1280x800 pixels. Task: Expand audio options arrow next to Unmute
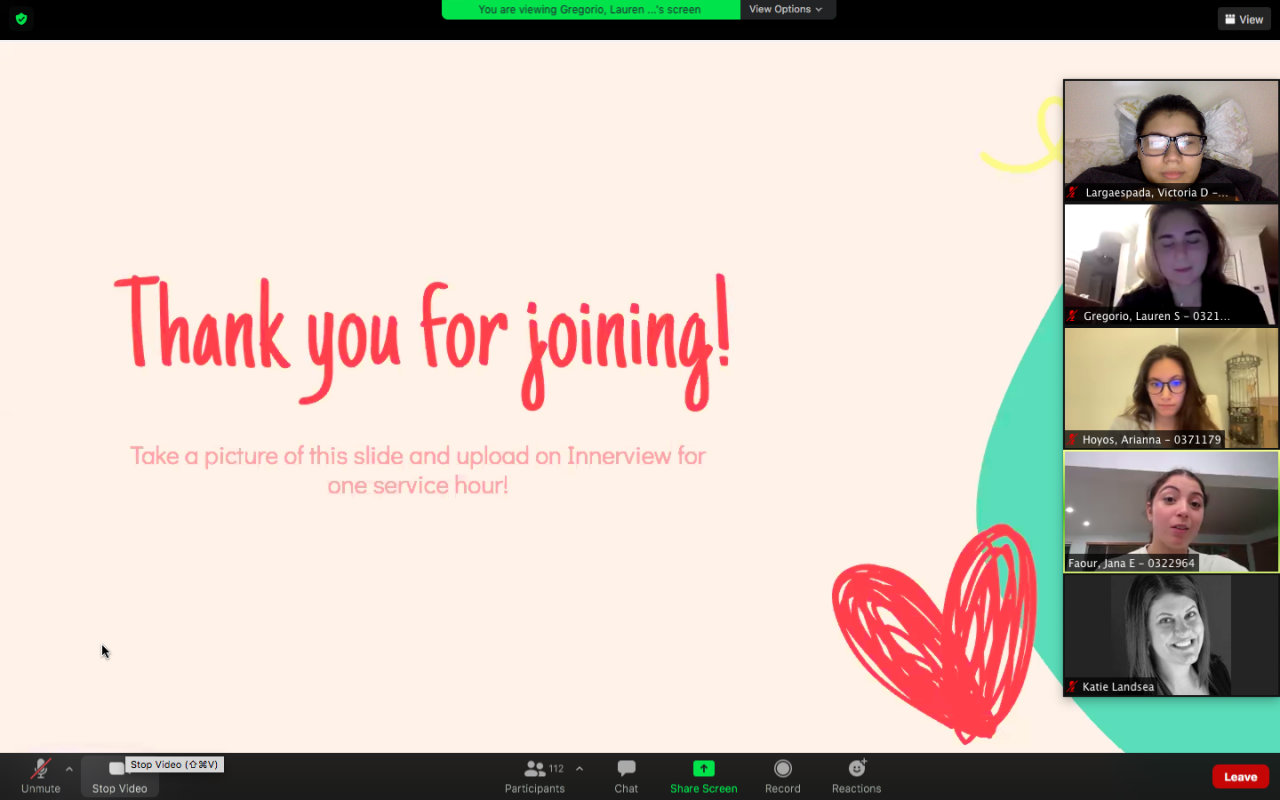tap(69, 769)
